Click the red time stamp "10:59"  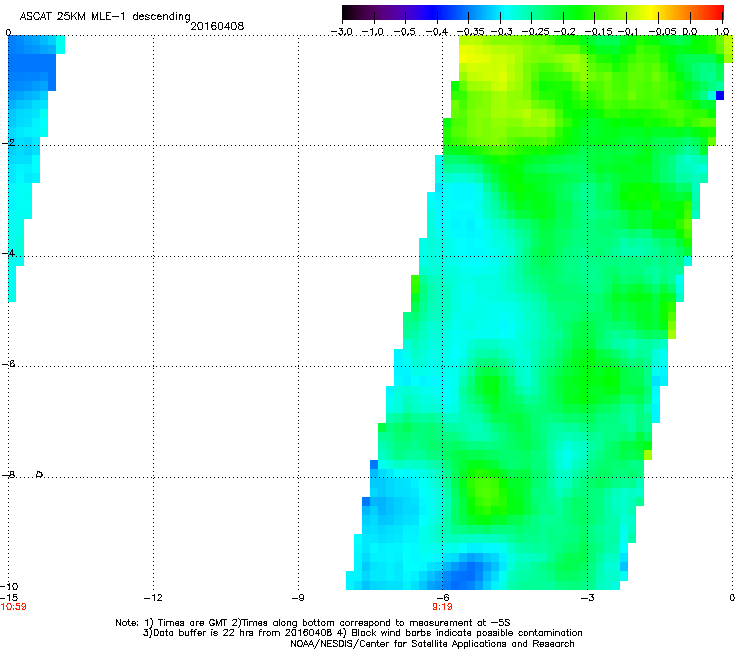click(x=14, y=607)
